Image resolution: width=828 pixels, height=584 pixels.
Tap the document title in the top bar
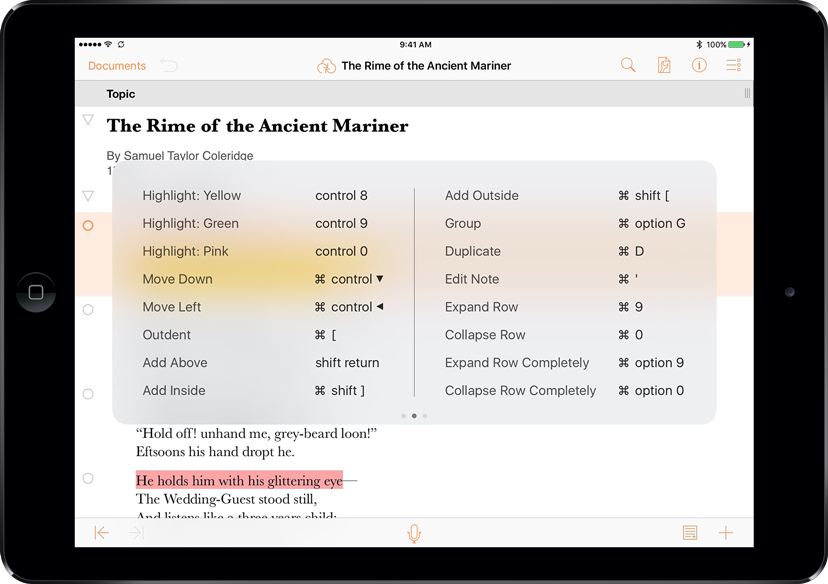[x=426, y=65]
